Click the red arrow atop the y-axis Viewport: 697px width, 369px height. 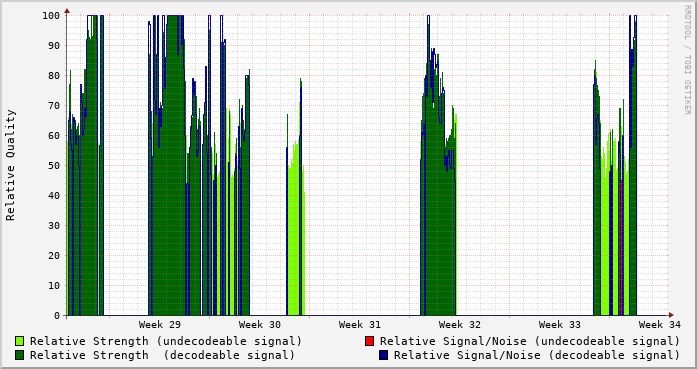point(67,11)
